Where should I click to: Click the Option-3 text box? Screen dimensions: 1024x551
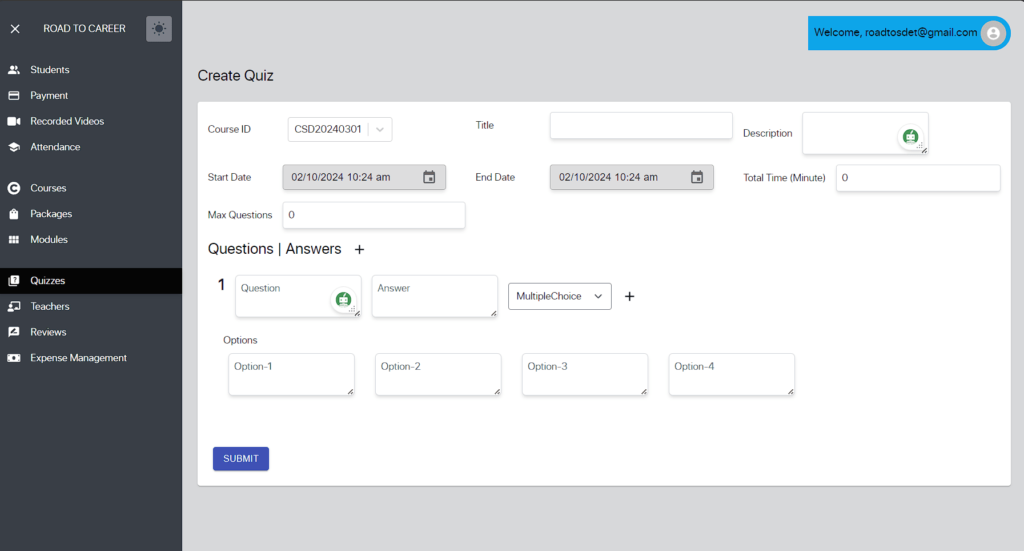pyautogui.click(x=584, y=374)
